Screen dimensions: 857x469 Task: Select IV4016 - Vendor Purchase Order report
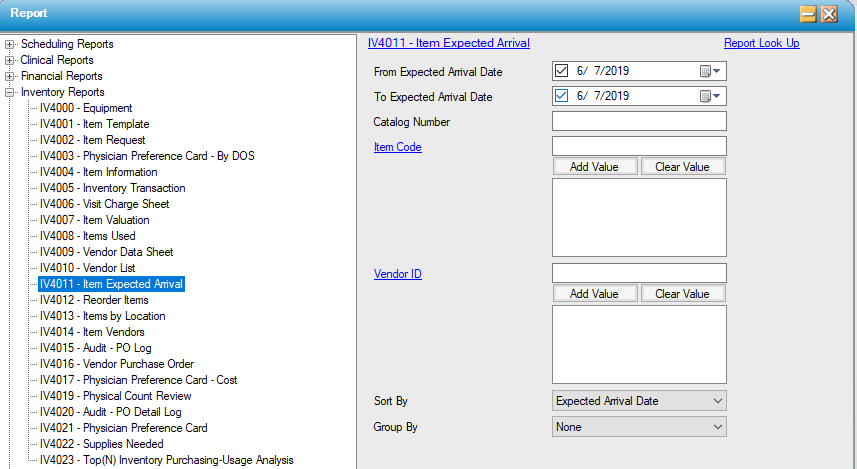click(x=116, y=364)
